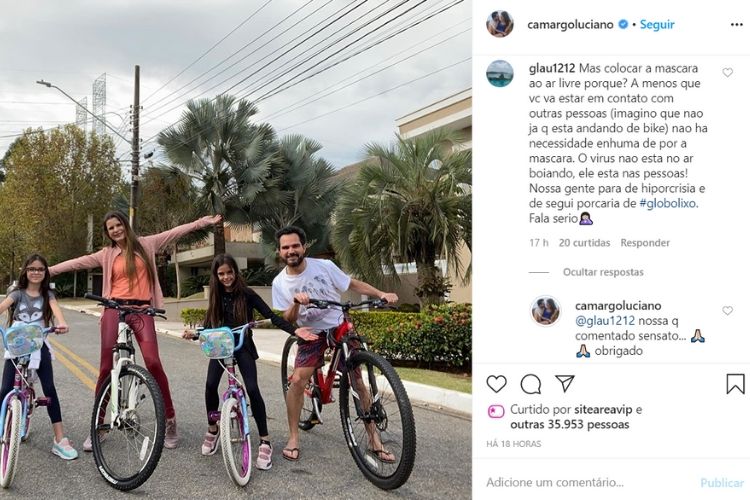View list of outras 35.953 pessoas

tap(570, 424)
